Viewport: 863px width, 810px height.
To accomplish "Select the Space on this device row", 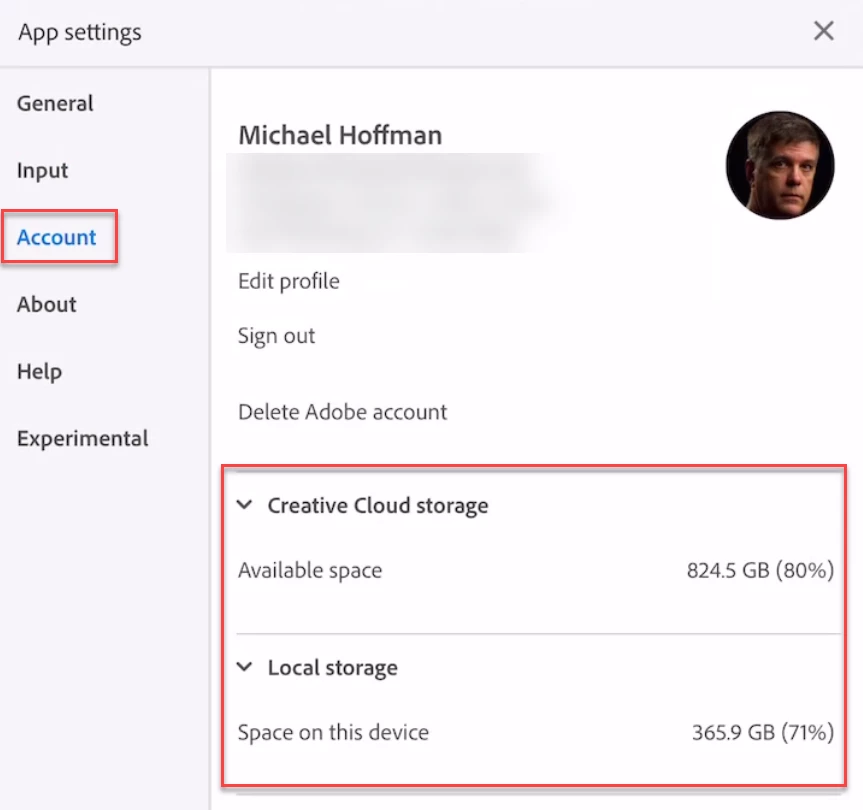I will coord(536,732).
